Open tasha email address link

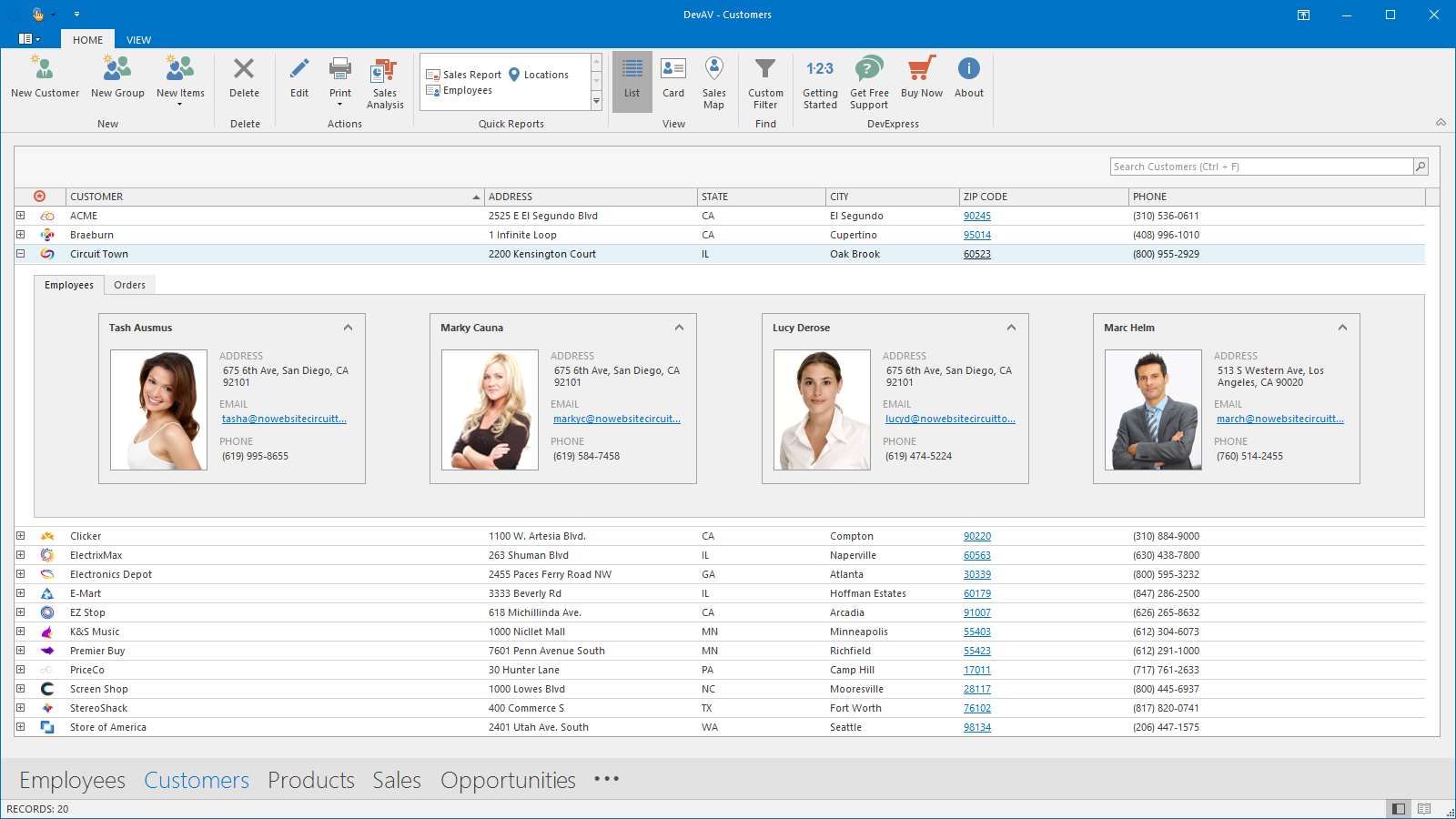pos(284,419)
